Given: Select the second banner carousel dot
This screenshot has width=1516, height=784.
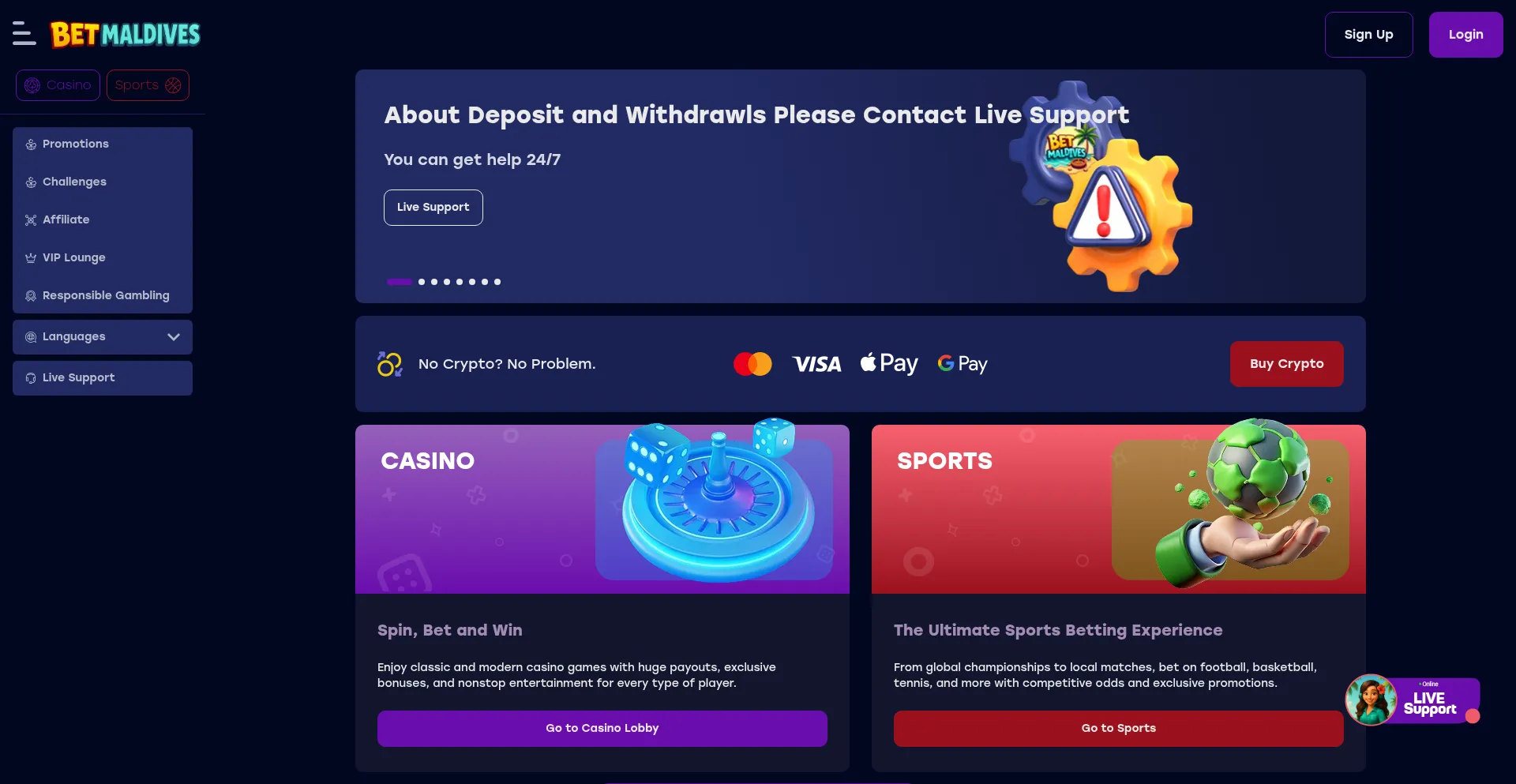Looking at the screenshot, I should point(422,282).
